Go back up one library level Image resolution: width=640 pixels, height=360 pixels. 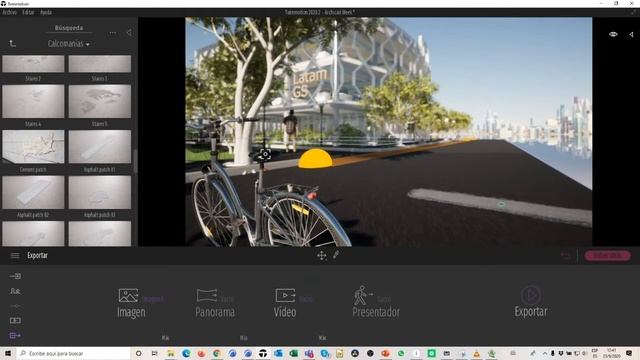tap(13, 43)
